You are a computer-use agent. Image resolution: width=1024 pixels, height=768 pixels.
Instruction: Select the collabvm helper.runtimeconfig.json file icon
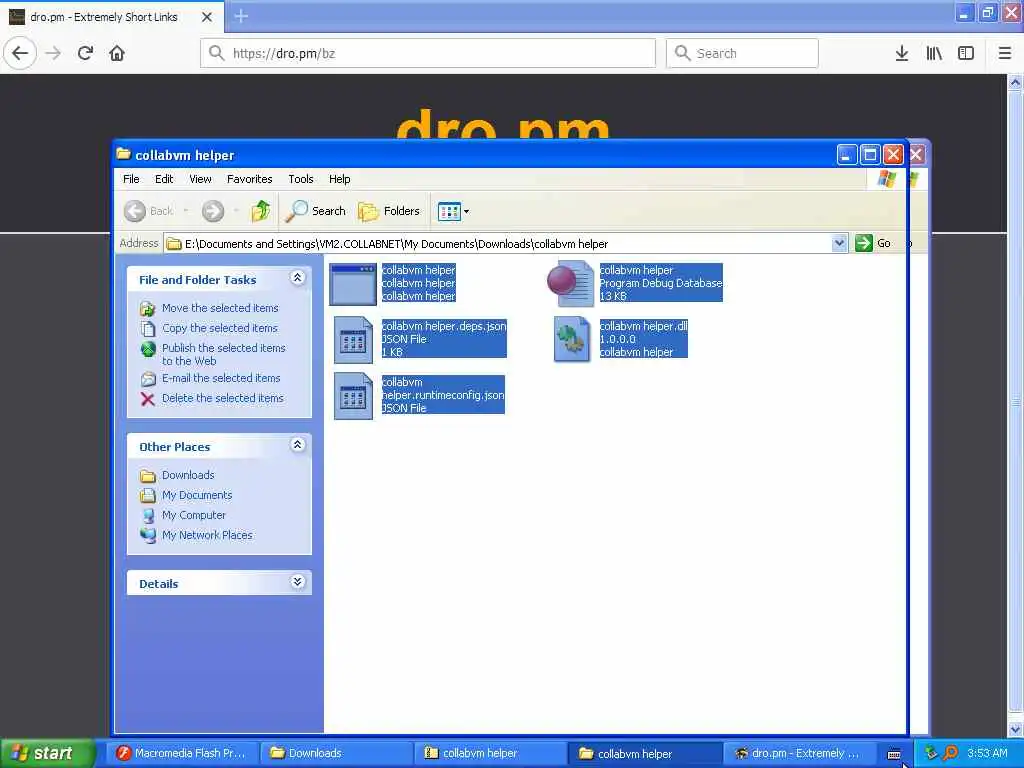point(353,396)
